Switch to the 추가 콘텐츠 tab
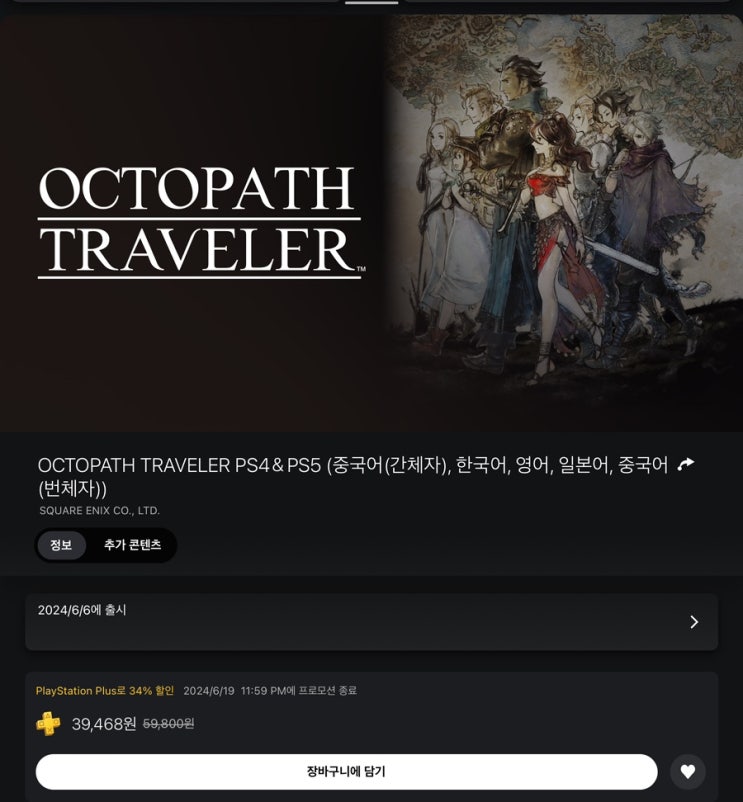The width and height of the screenshot is (743, 802). click(132, 545)
